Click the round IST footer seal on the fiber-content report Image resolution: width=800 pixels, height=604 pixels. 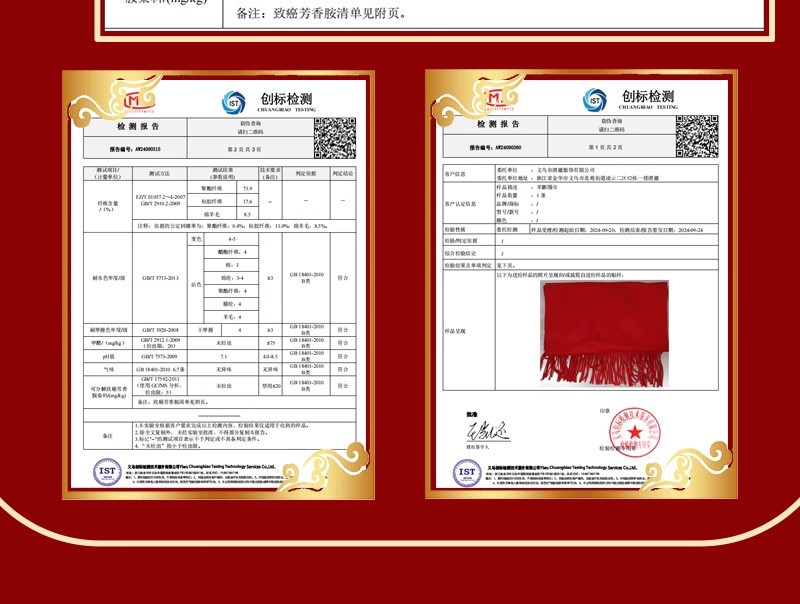coord(107,472)
